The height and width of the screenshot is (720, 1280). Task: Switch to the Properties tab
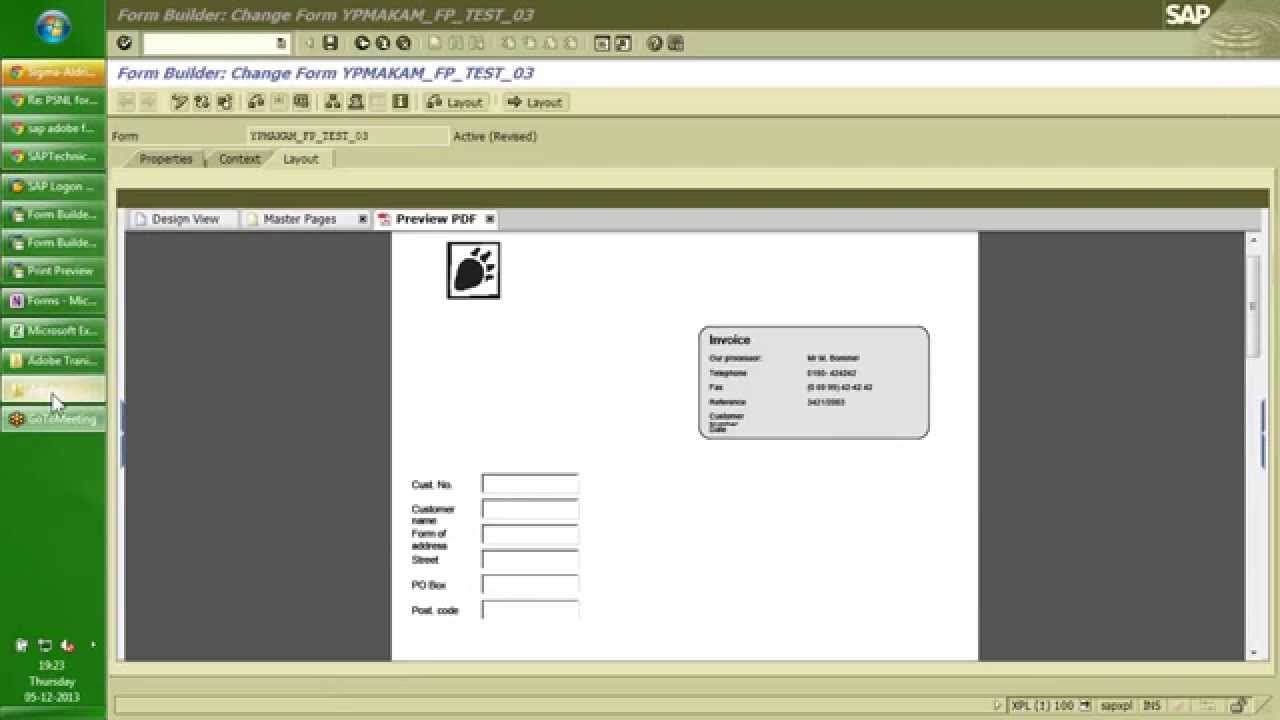pos(165,159)
